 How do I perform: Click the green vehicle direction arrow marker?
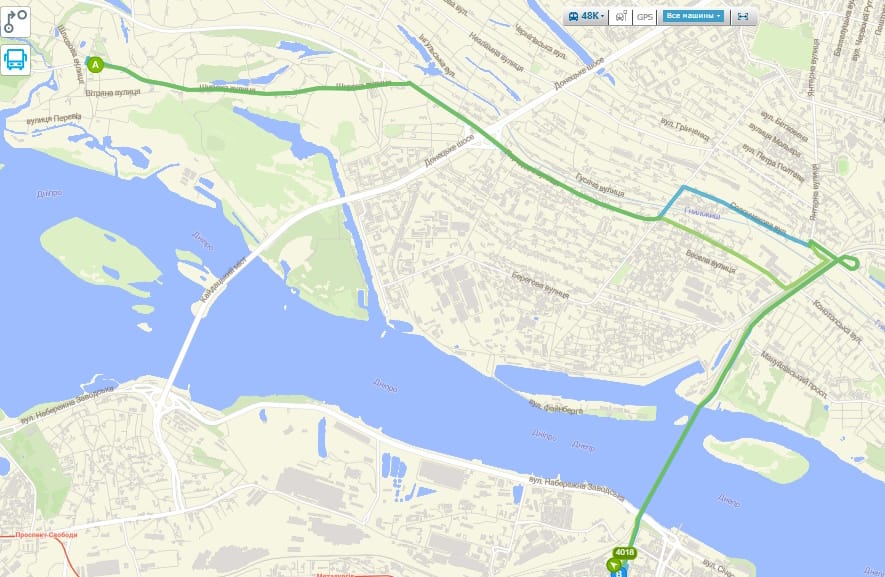pos(614,564)
